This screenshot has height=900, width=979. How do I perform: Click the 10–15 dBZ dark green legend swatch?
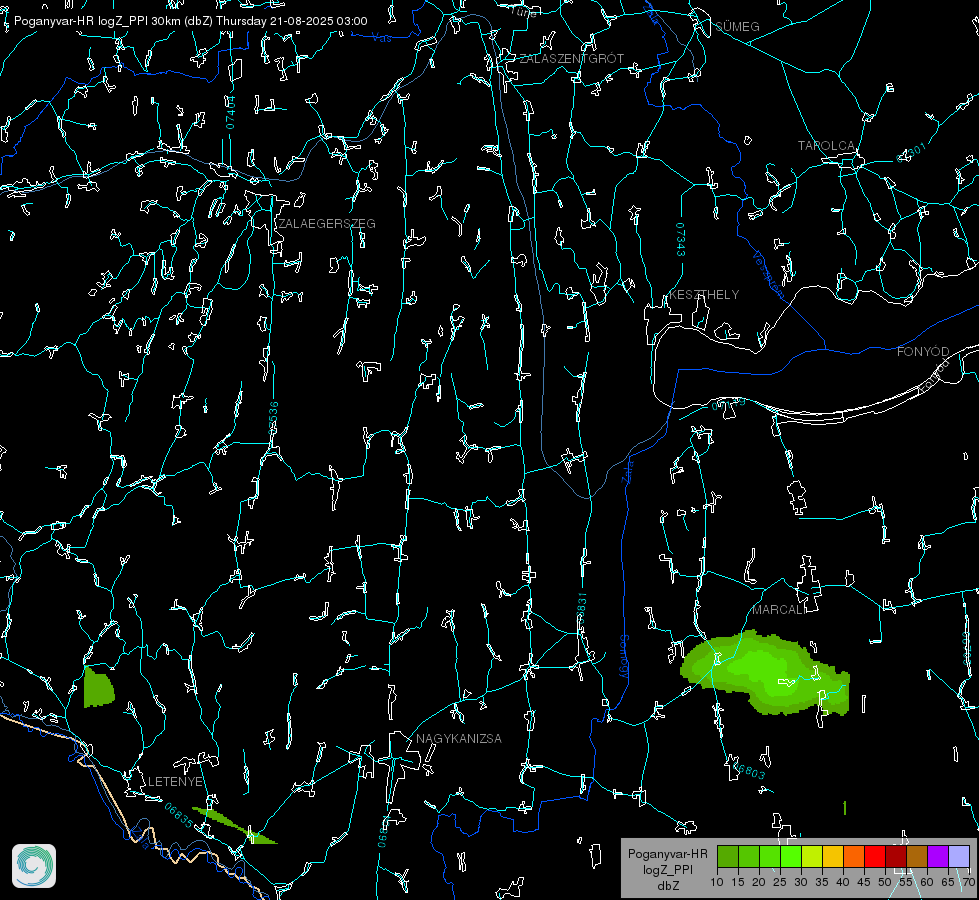point(728,856)
